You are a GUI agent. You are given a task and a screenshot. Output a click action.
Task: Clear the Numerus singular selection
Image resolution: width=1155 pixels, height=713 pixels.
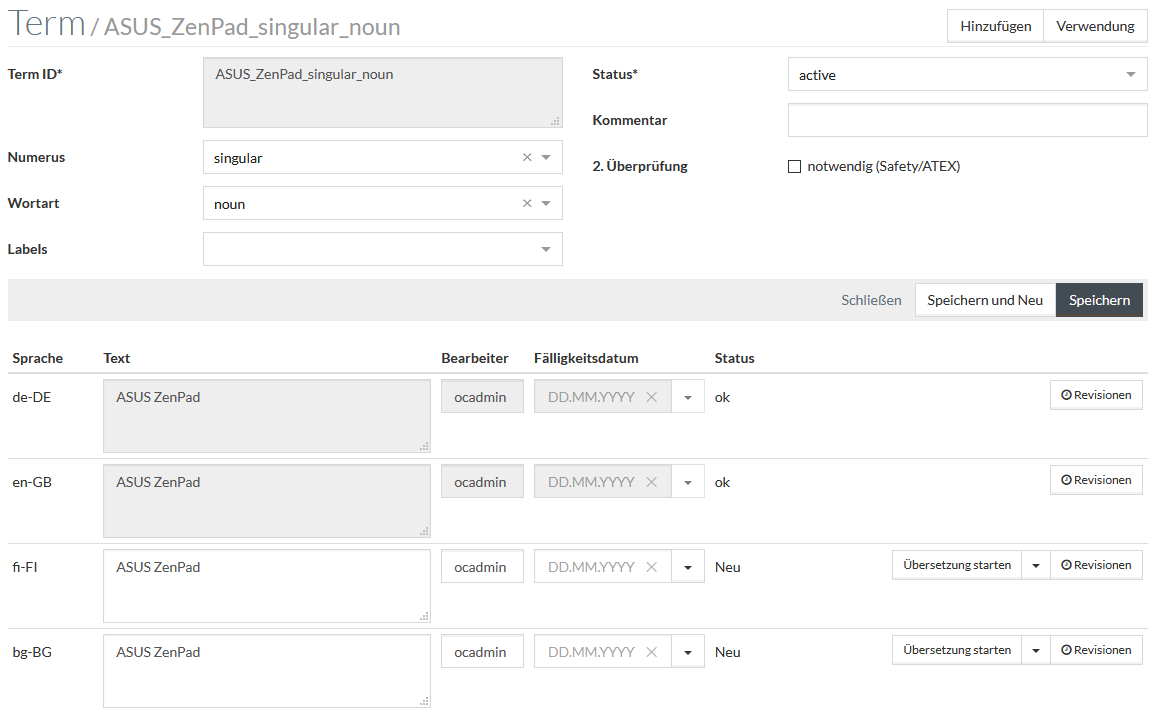pyautogui.click(x=527, y=158)
